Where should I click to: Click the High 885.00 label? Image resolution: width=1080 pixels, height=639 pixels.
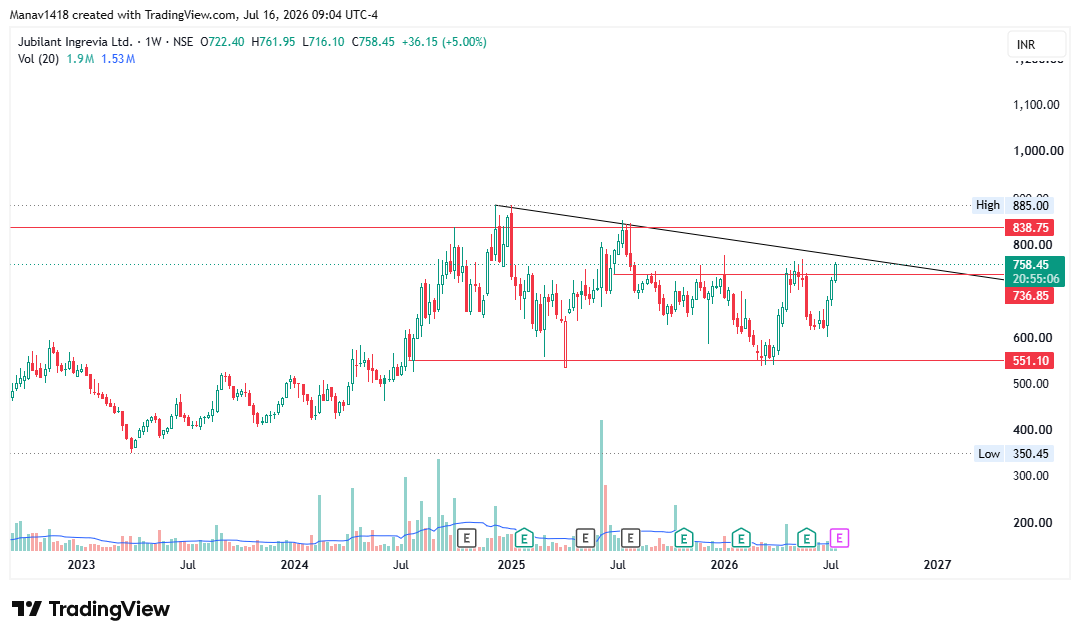pyautogui.click(x=1012, y=205)
